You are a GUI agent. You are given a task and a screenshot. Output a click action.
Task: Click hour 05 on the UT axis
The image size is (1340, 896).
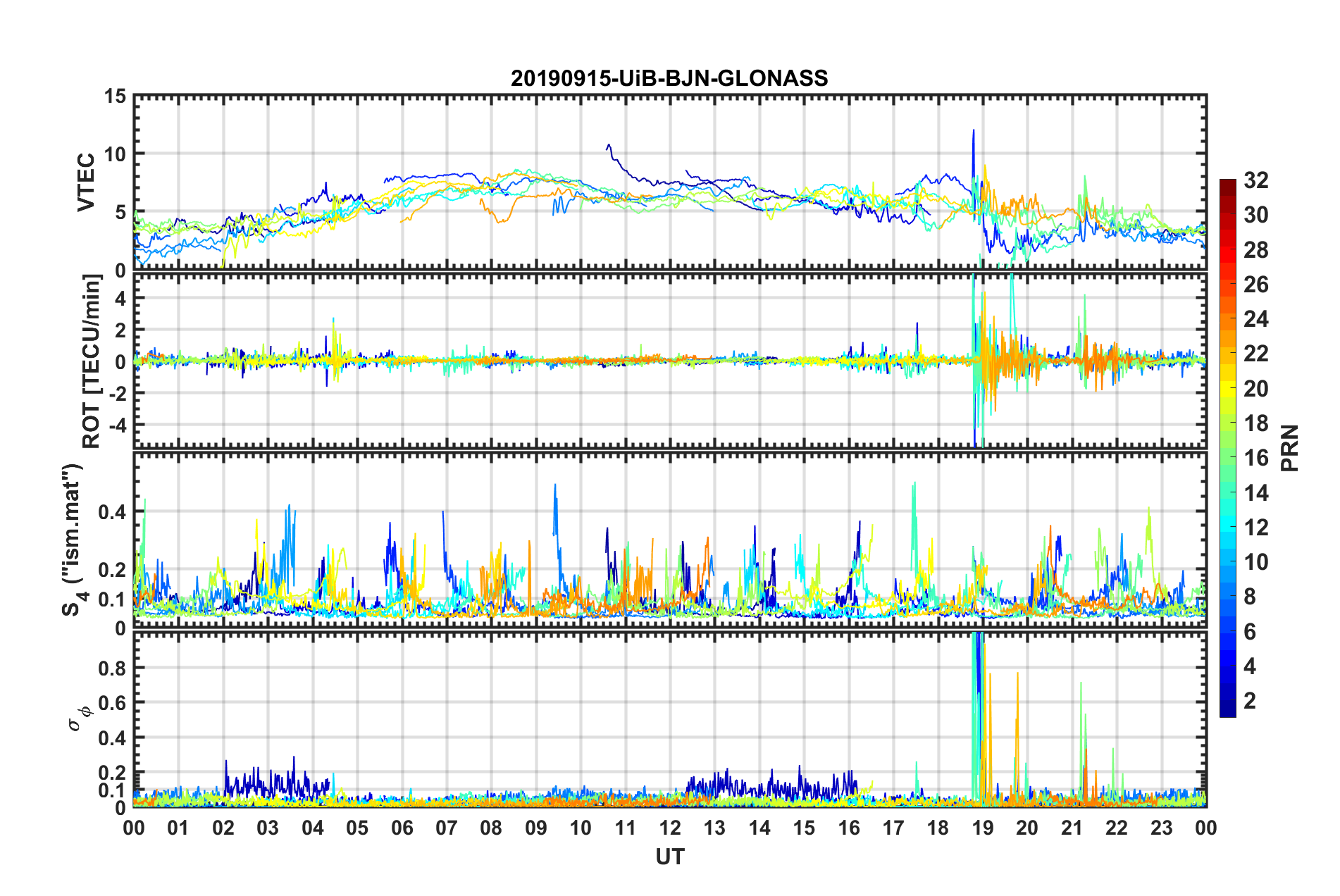357,828
